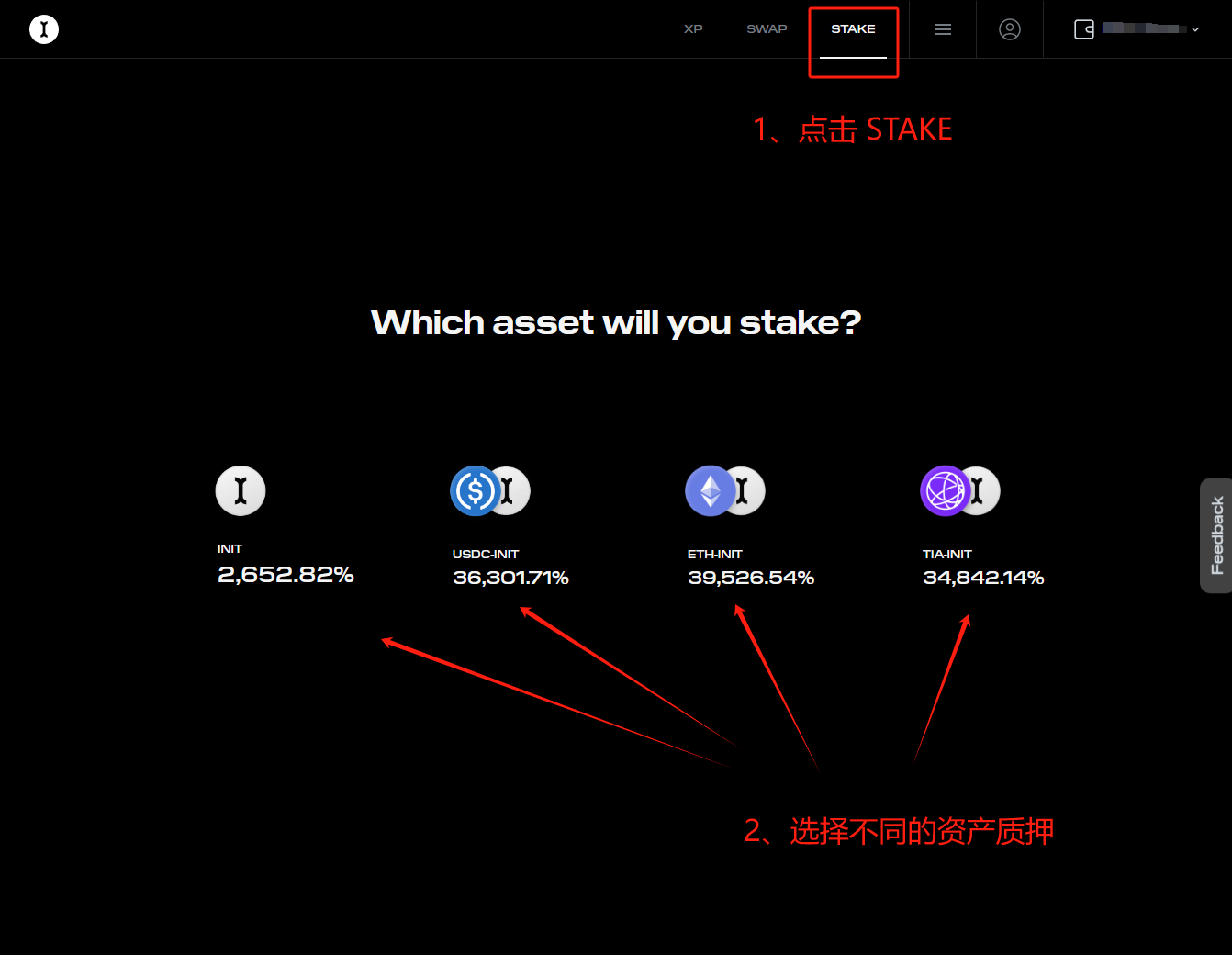
Task: Click the USDC-INIT label text
Action: pos(486,554)
